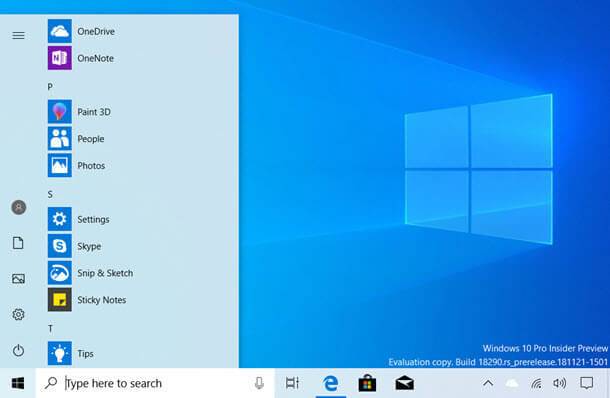The height and width of the screenshot is (398, 610).
Task: Click the Sticky Notes text label
Action: [x=102, y=300]
